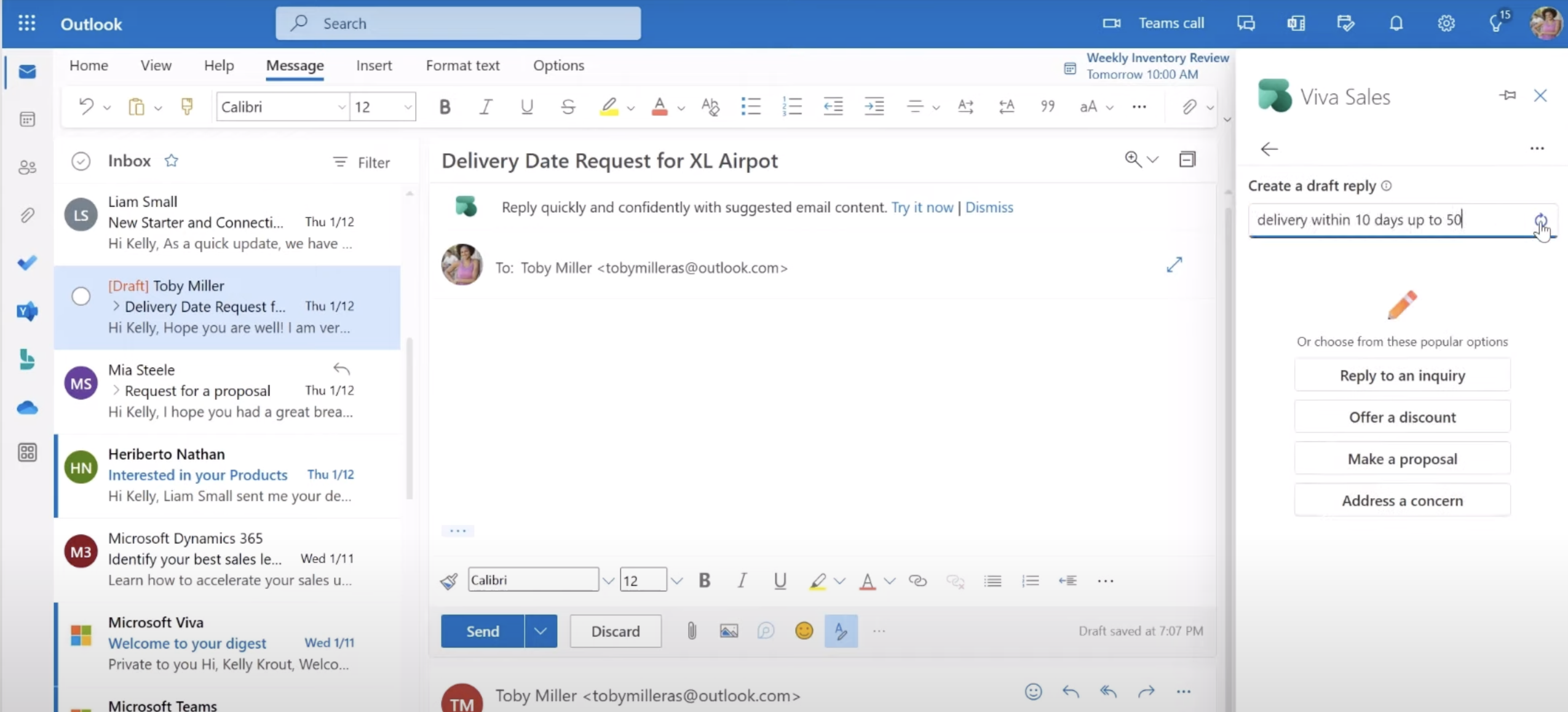Pick font color in compose formatting bar

point(867,580)
